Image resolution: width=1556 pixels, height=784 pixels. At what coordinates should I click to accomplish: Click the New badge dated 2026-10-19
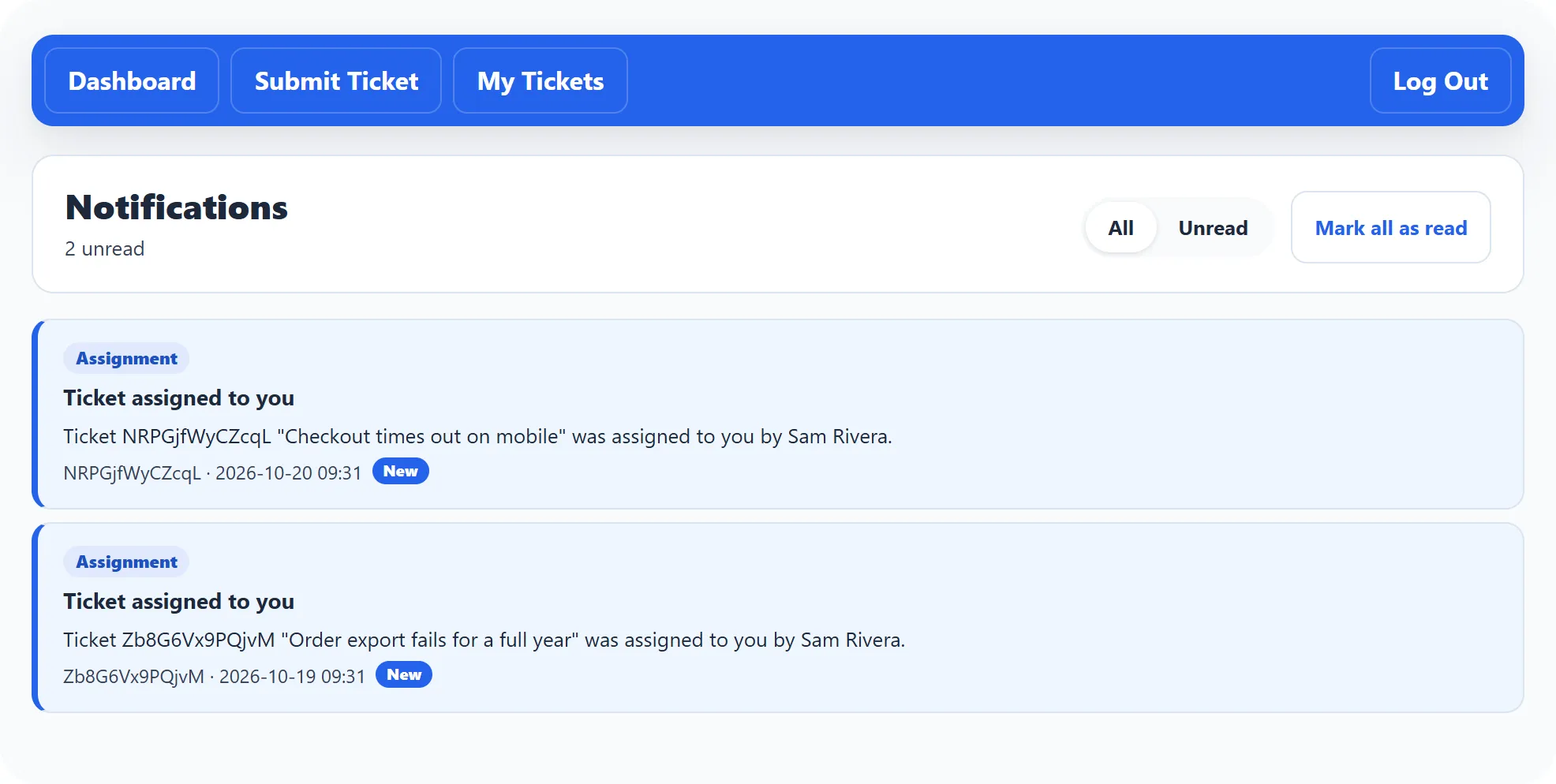(404, 674)
